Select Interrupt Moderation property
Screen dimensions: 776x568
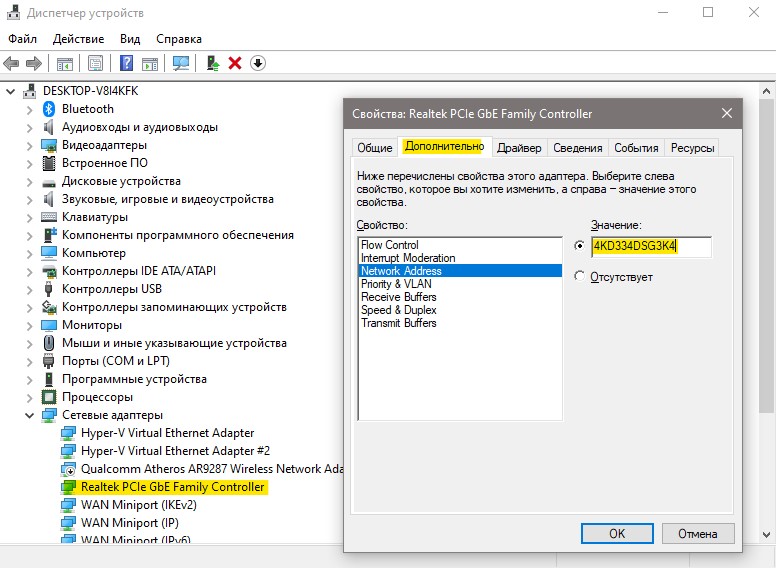(460, 258)
